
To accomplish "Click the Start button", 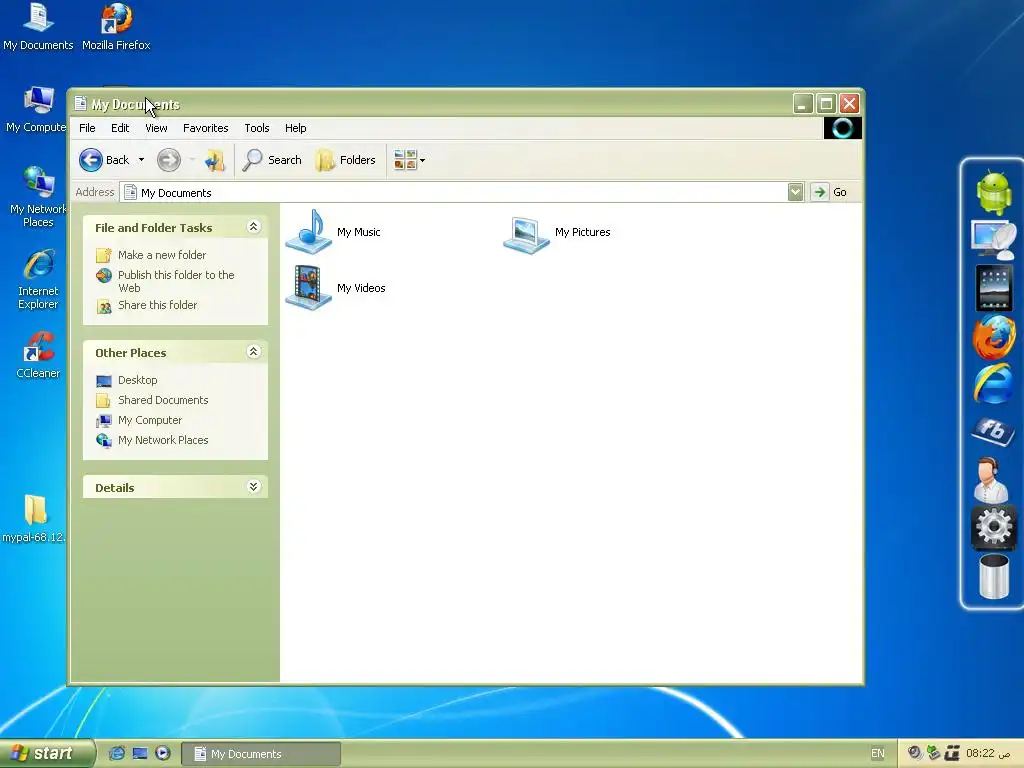I will click(47, 753).
